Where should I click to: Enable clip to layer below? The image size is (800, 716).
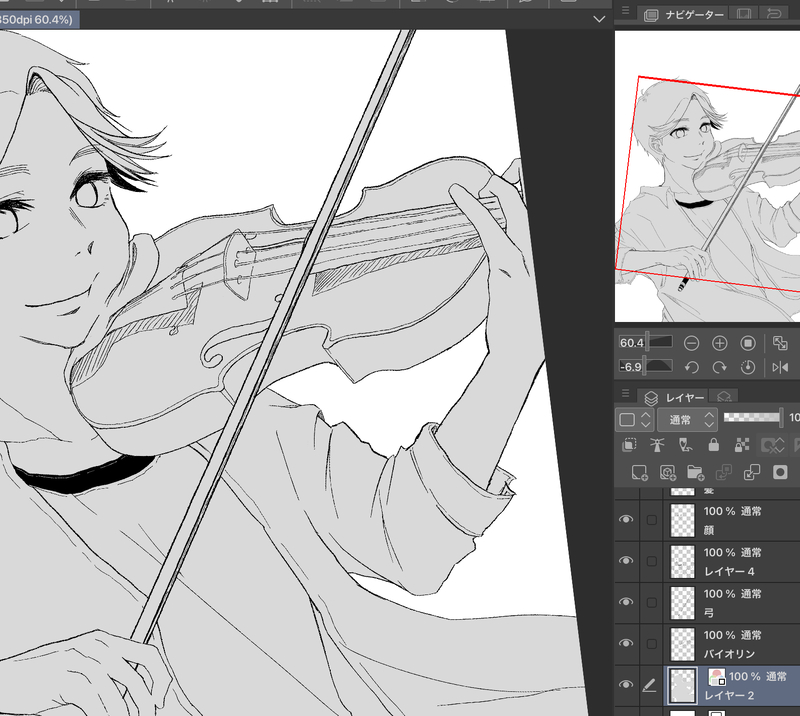(x=629, y=446)
